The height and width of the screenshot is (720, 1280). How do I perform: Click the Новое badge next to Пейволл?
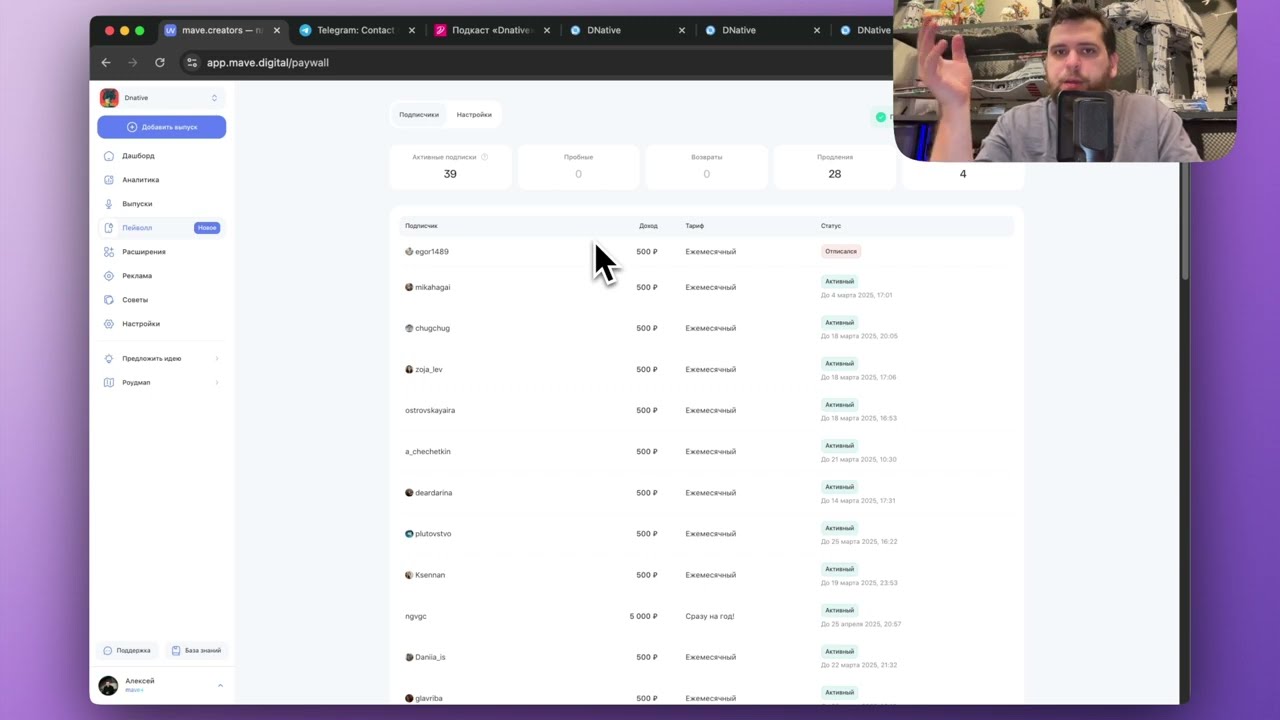(x=207, y=228)
